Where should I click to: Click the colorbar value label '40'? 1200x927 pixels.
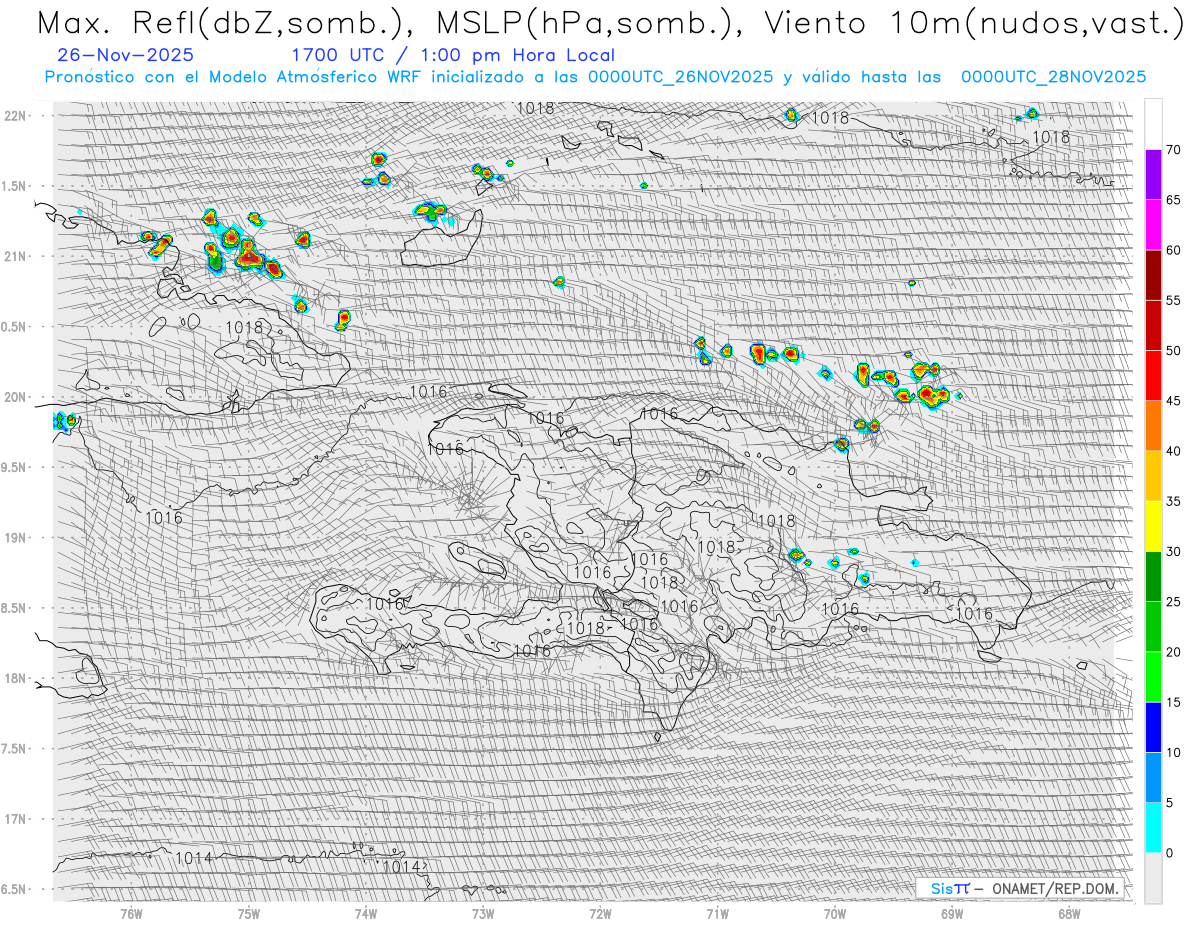click(1173, 451)
